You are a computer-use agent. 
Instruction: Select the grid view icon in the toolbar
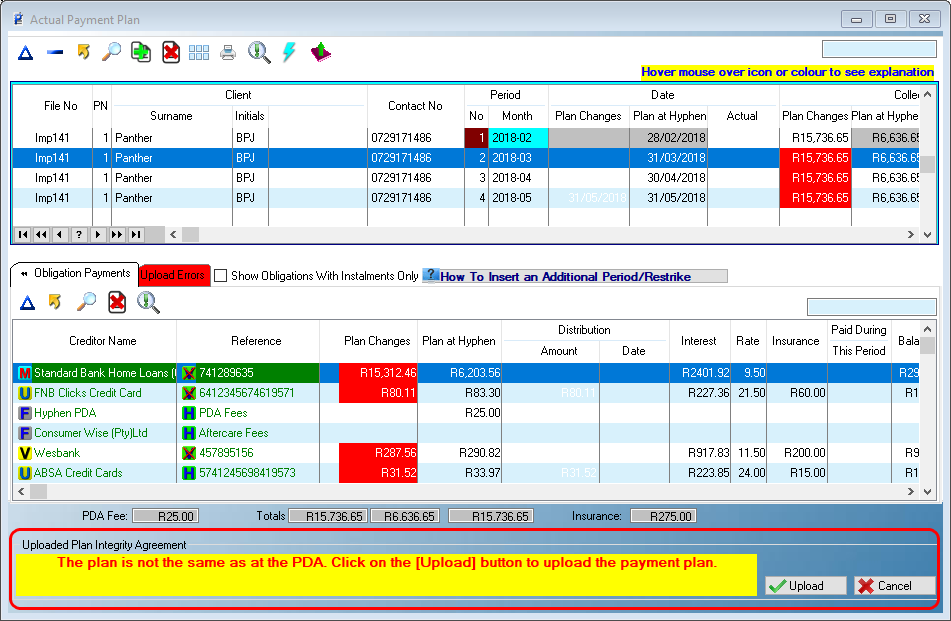[199, 51]
